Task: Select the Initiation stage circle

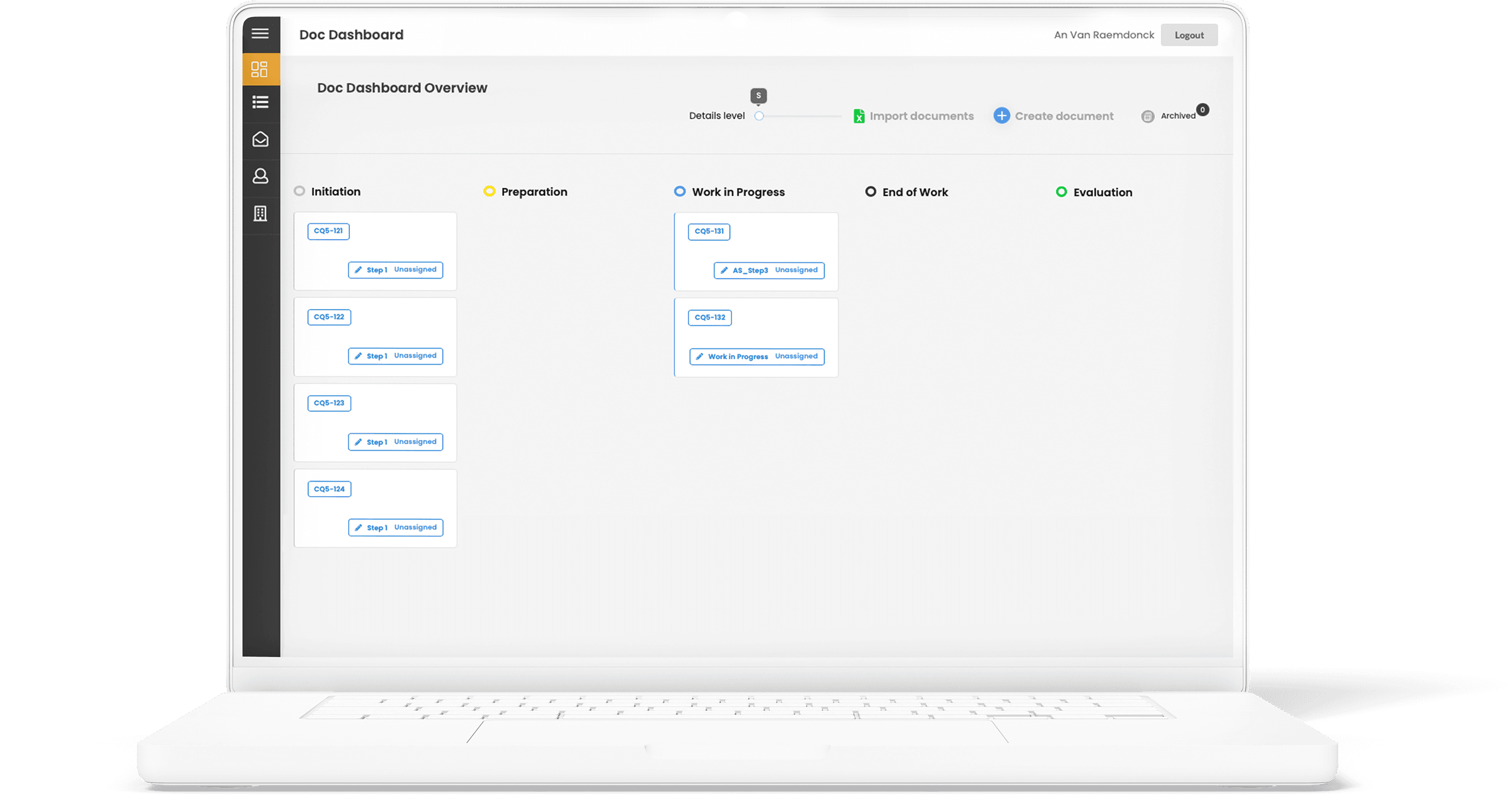Action: [299, 191]
